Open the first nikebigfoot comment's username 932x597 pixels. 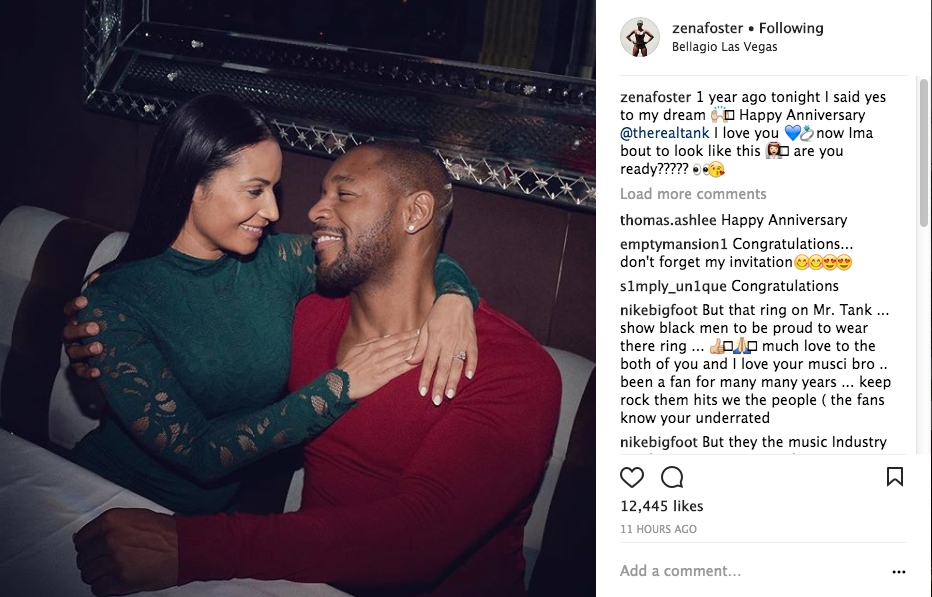659,310
